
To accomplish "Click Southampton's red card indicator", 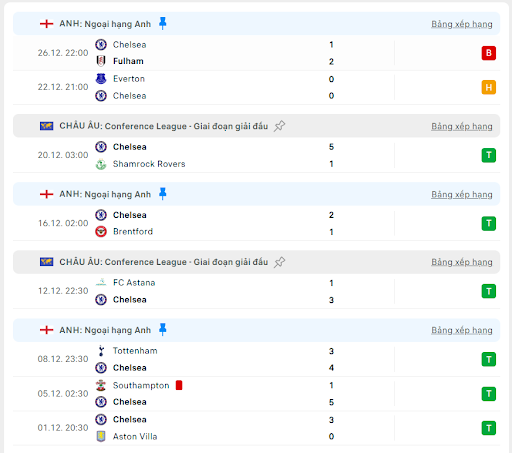I will point(179,385).
